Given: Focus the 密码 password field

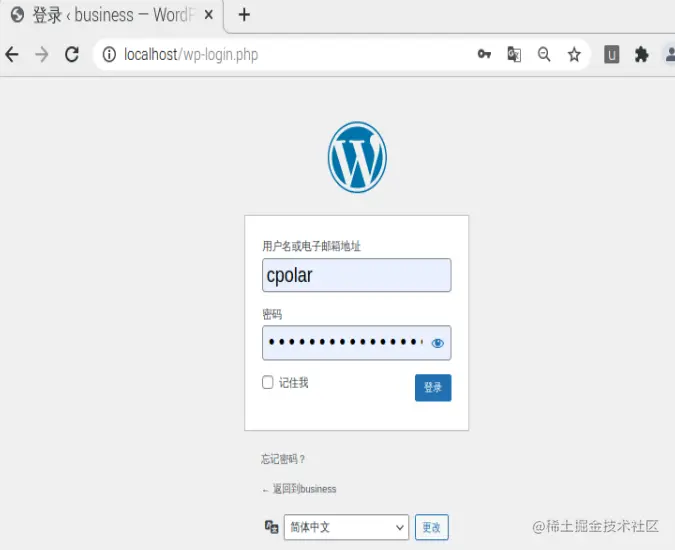Looking at the screenshot, I should (x=356, y=343).
